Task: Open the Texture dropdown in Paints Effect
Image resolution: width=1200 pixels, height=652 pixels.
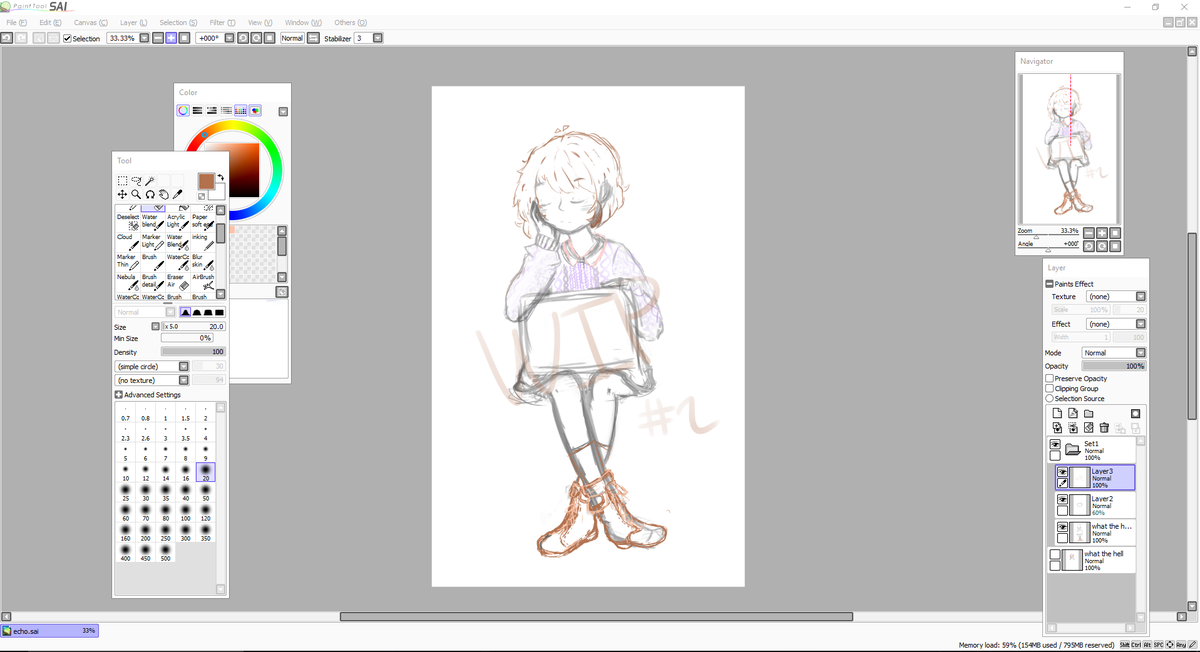Action: coord(1141,296)
